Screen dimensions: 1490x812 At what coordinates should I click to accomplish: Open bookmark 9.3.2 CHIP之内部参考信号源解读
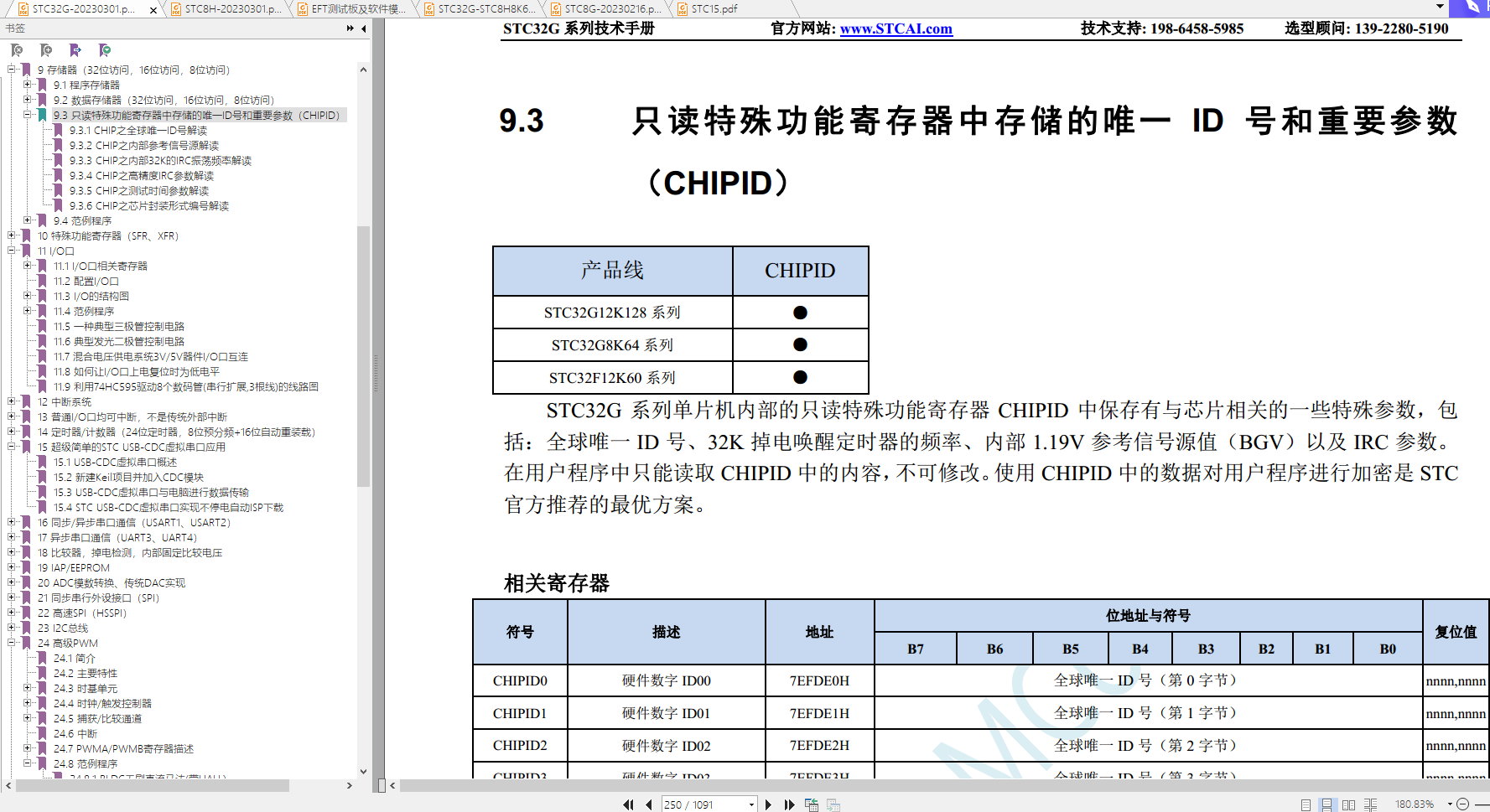pos(143,145)
